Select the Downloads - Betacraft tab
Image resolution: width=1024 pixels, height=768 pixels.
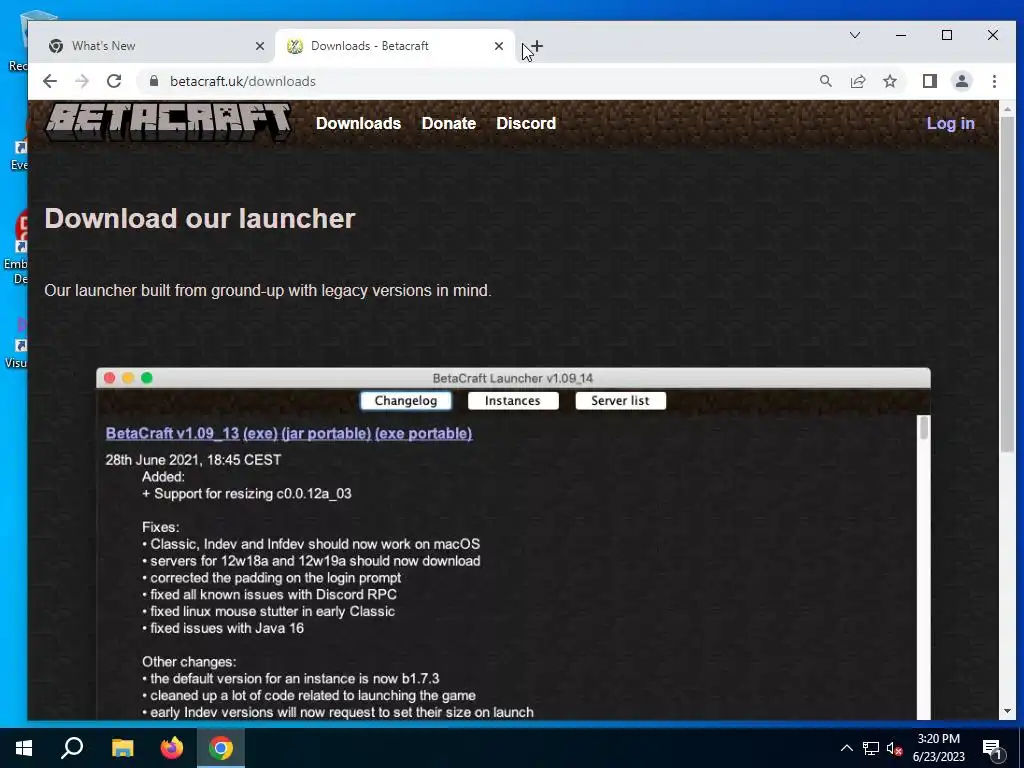coord(394,46)
